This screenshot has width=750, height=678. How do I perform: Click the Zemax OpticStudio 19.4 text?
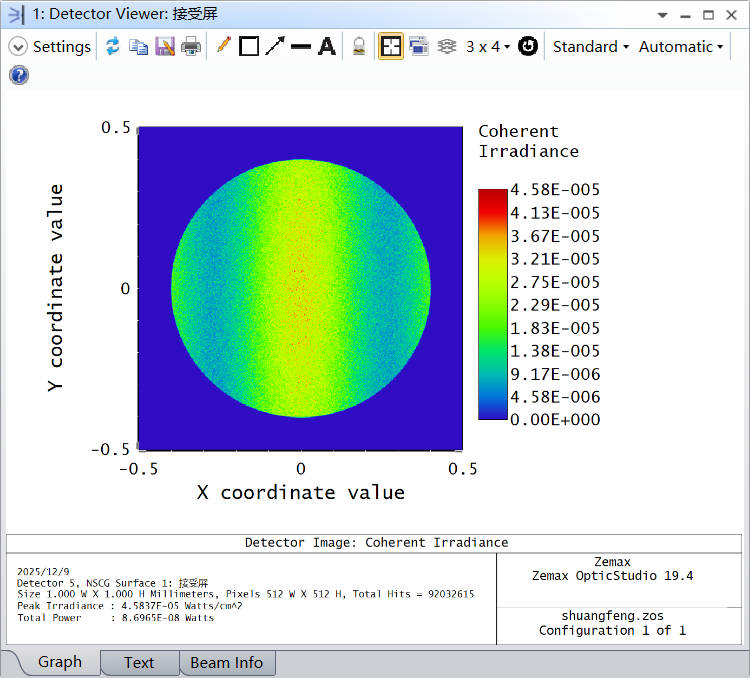coord(612,576)
